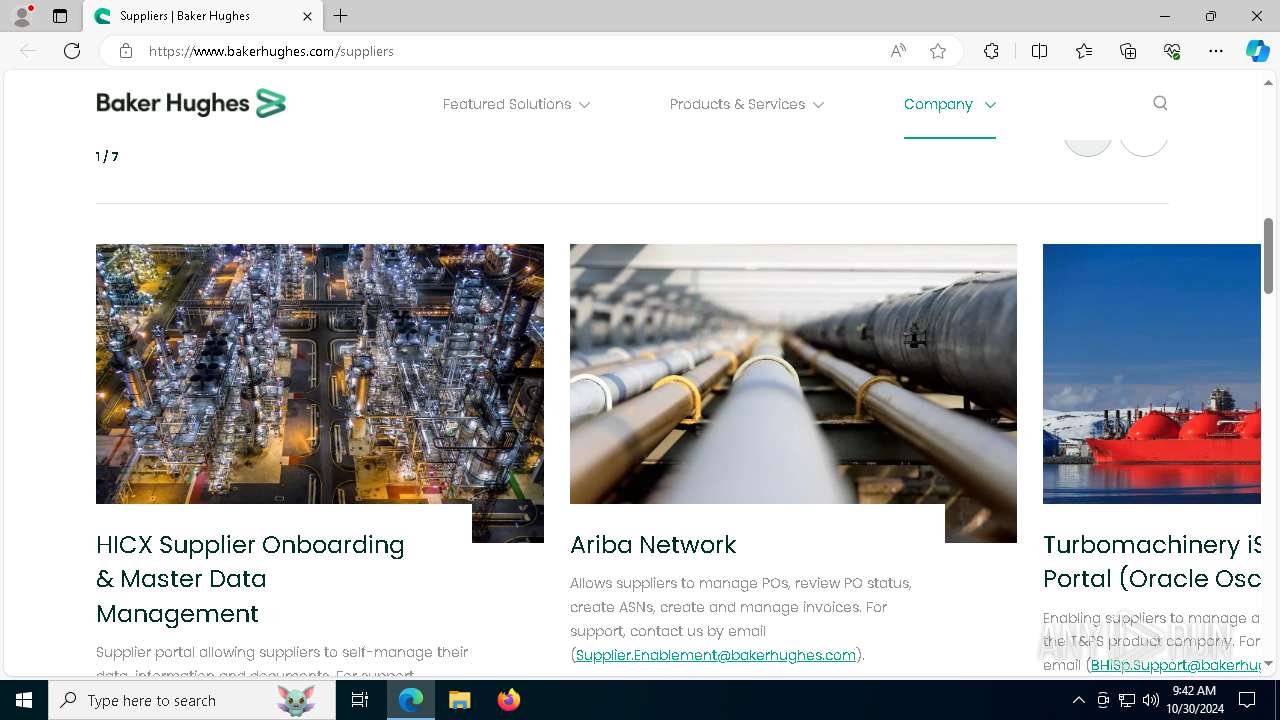Open Turbomachinery iSupplier Portal heading
This screenshot has width=1280, height=720.
(x=1152, y=562)
